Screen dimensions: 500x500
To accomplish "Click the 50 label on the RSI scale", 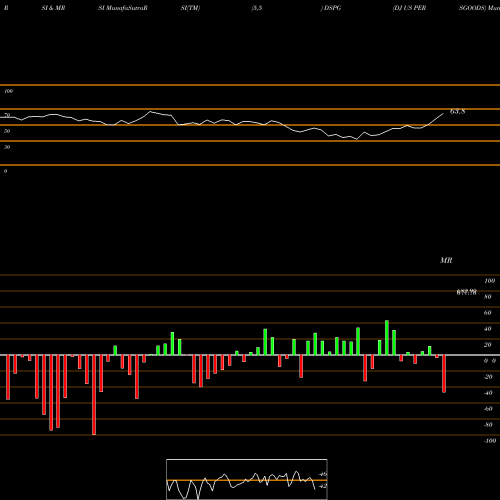I will pyautogui.click(x=7, y=131).
